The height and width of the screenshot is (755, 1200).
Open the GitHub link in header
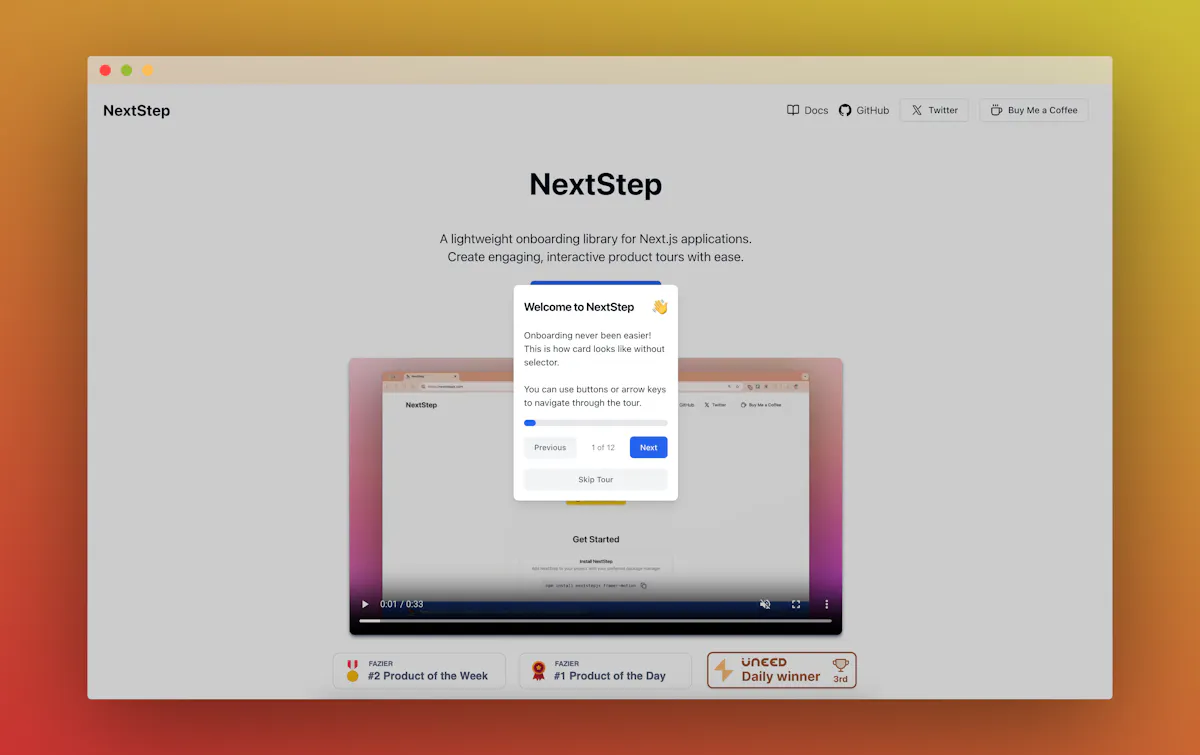click(x=863, y=110)
